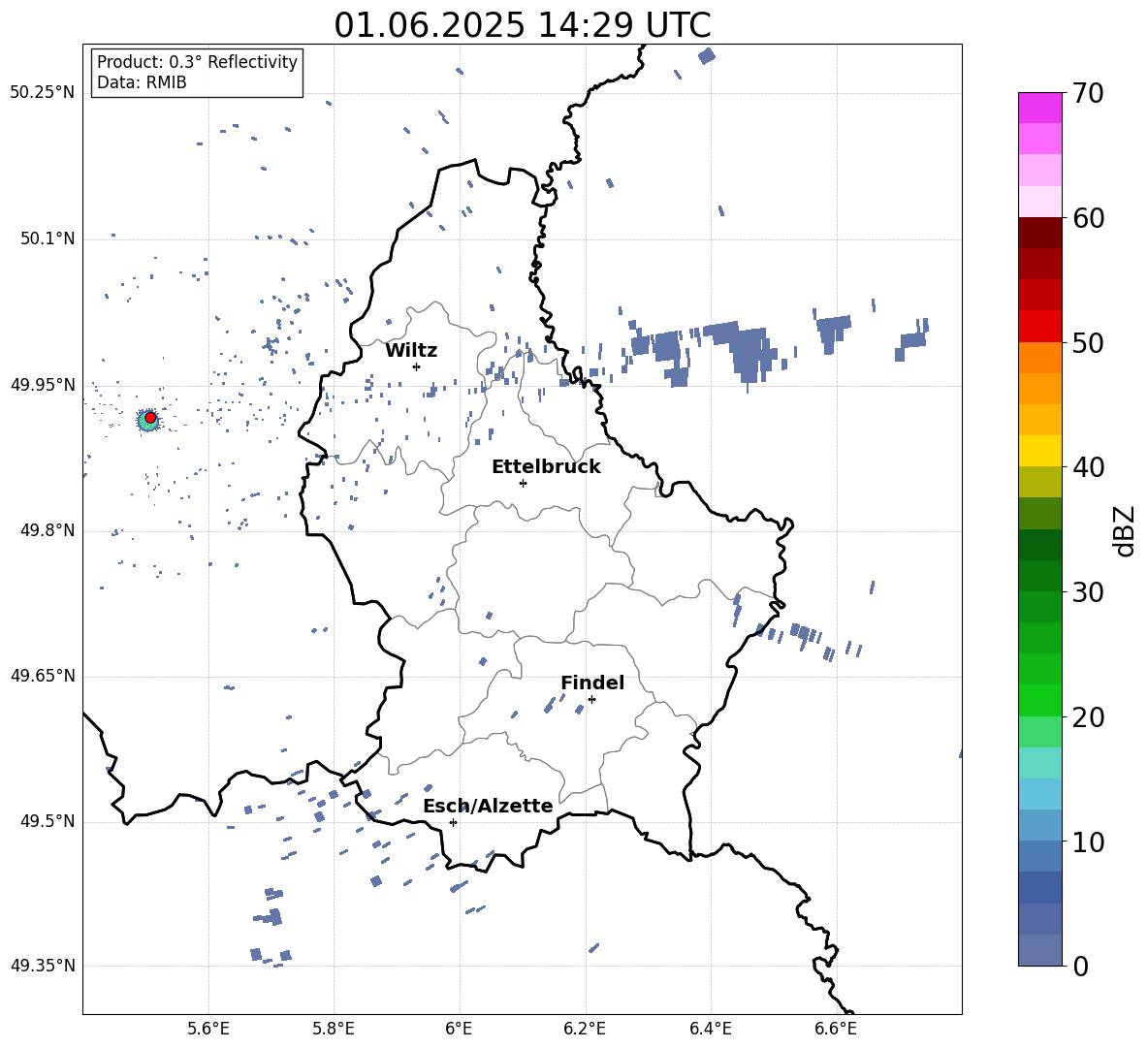Click the title 01.06.2025 14:29 UTC
1148x1048 pixels.
click(x=522, y=25)
